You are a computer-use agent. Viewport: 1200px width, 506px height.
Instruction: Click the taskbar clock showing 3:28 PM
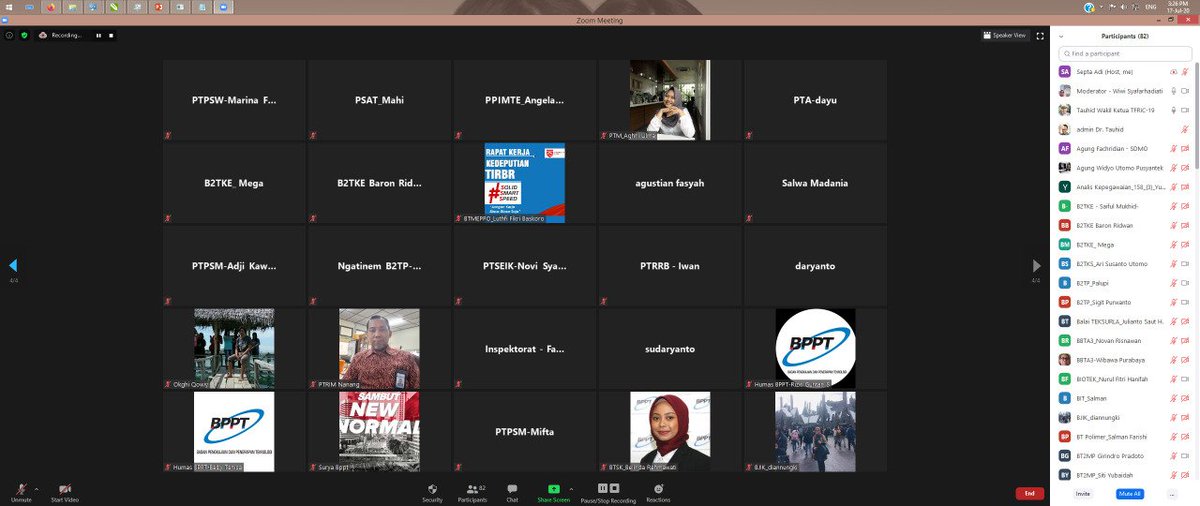[1179, 7]
